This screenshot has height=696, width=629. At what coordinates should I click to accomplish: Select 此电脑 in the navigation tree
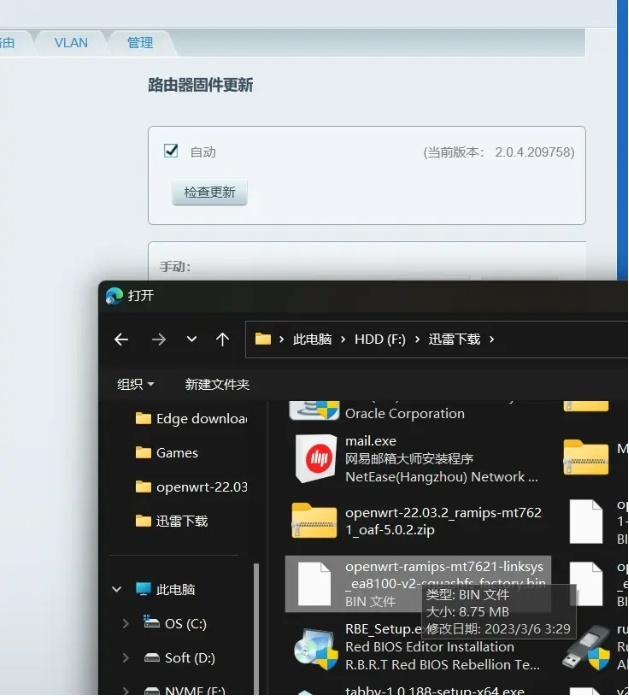point(165,589)
